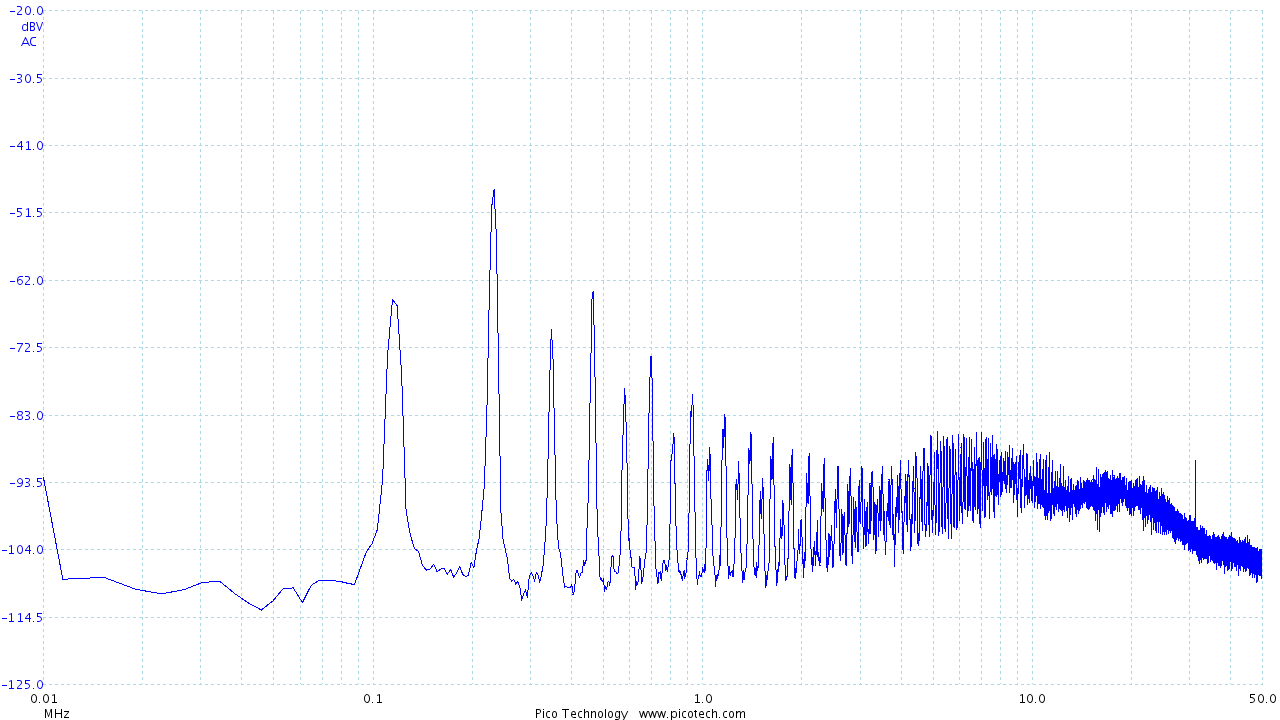The height and width of the screenshot is (720, 1280).
Task: Click the first harmonic peak near 0.1 MHz
Action: pos(394,300)
